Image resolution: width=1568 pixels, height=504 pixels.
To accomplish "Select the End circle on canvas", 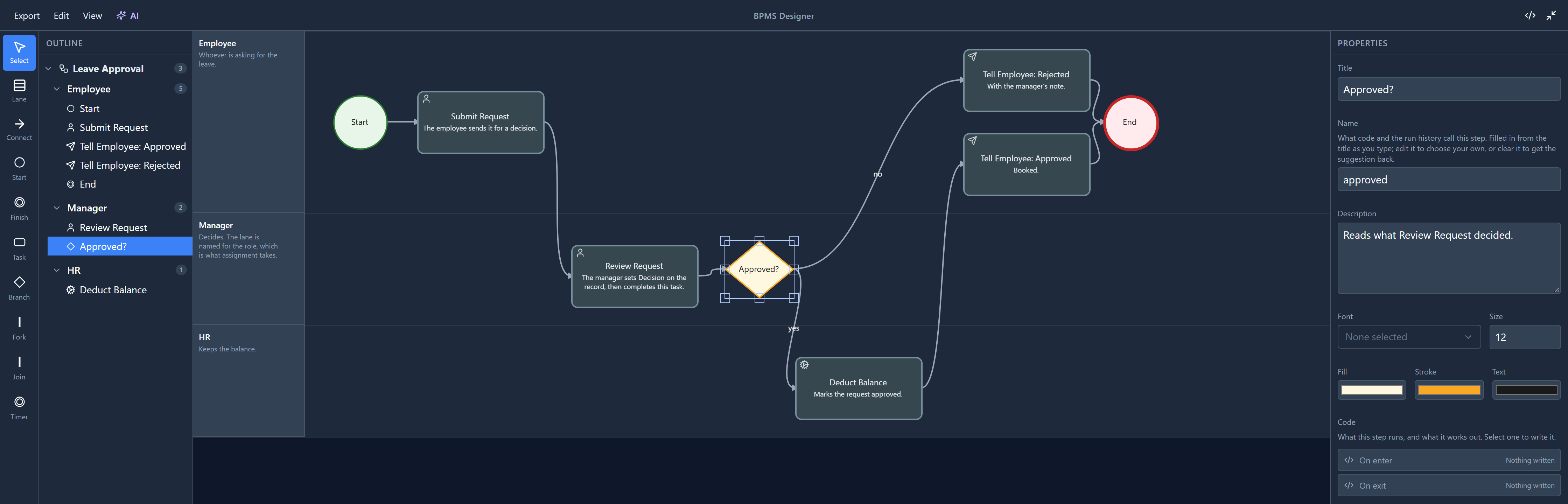I will (1130, 122).
